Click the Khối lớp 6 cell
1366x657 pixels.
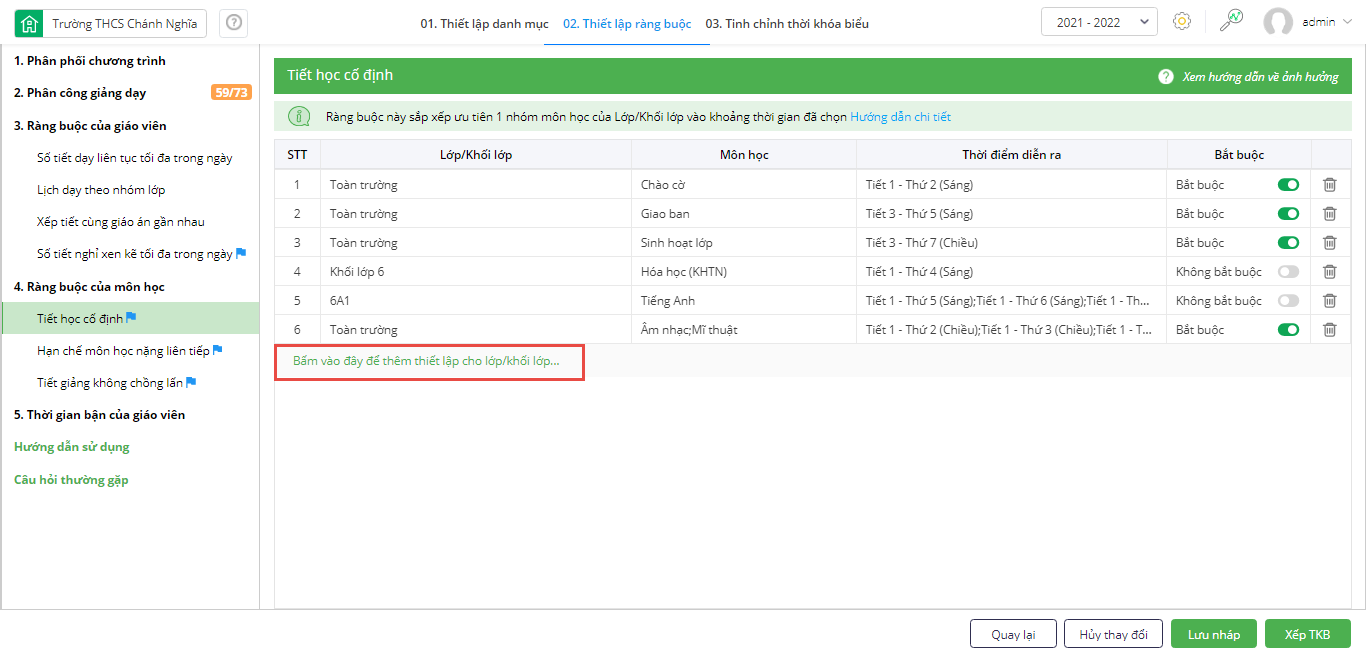(476, 272)
